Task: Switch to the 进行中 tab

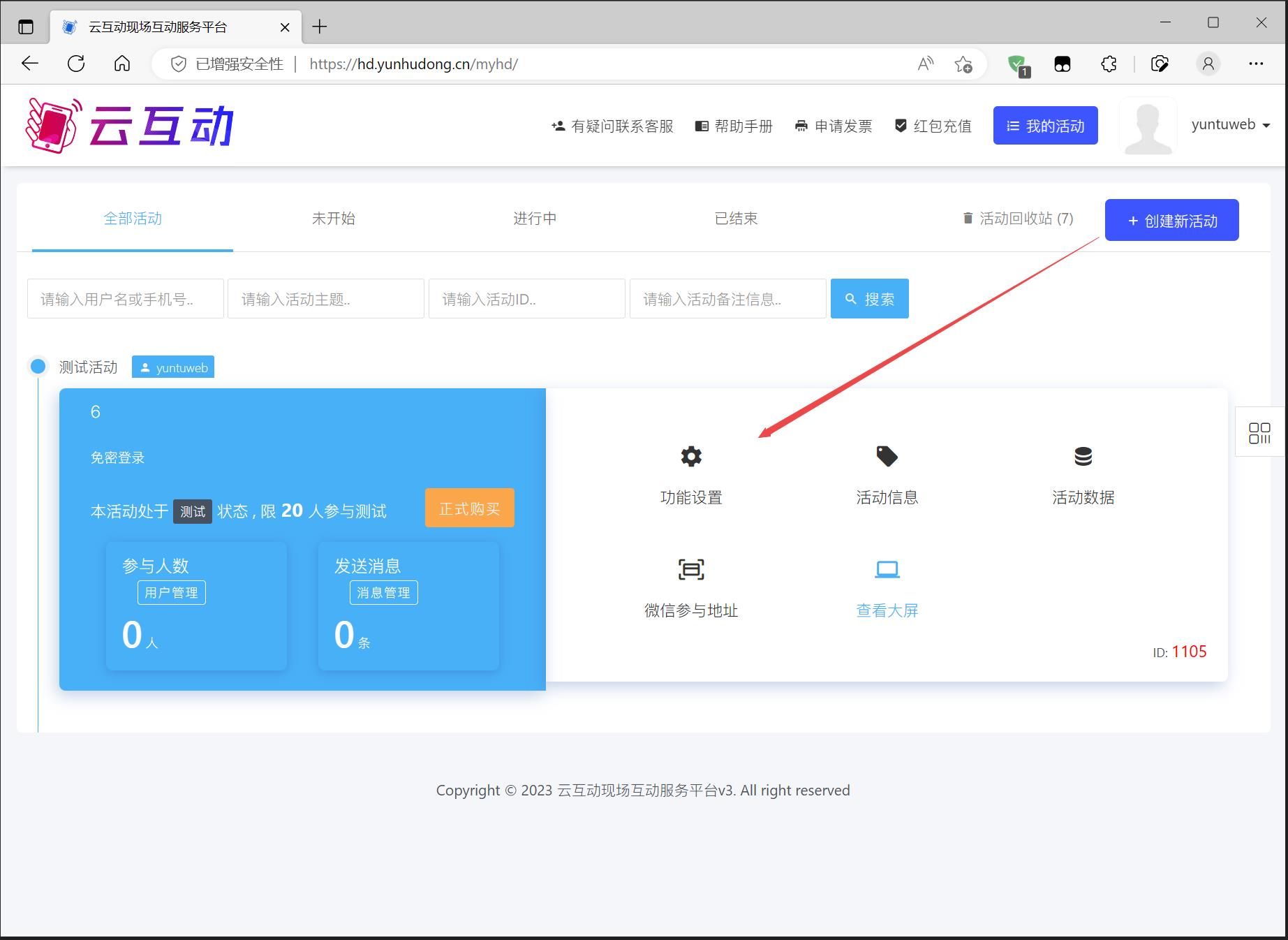Action: (535, 219)
